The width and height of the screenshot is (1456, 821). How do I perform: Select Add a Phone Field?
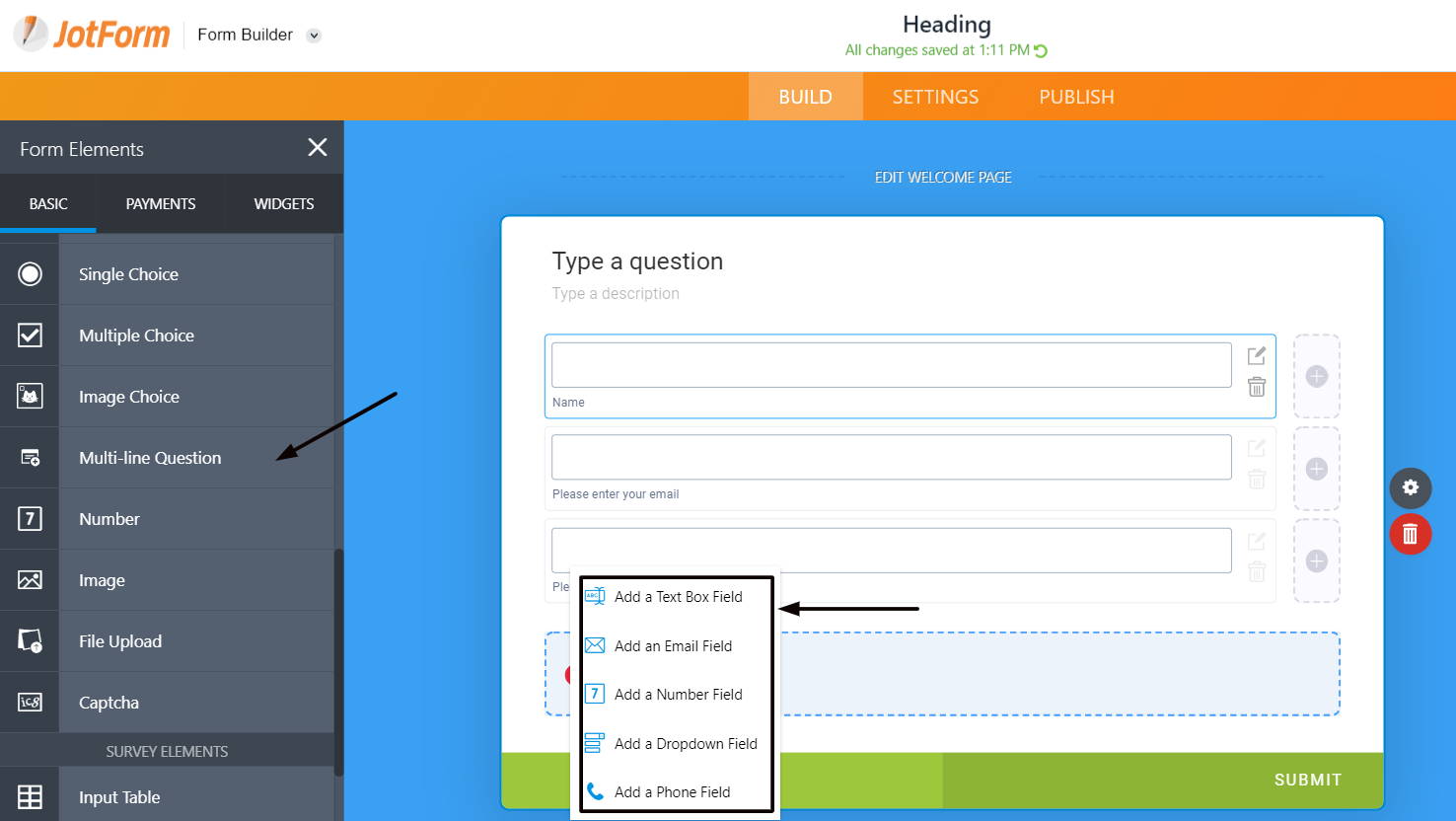pos(672,792)
